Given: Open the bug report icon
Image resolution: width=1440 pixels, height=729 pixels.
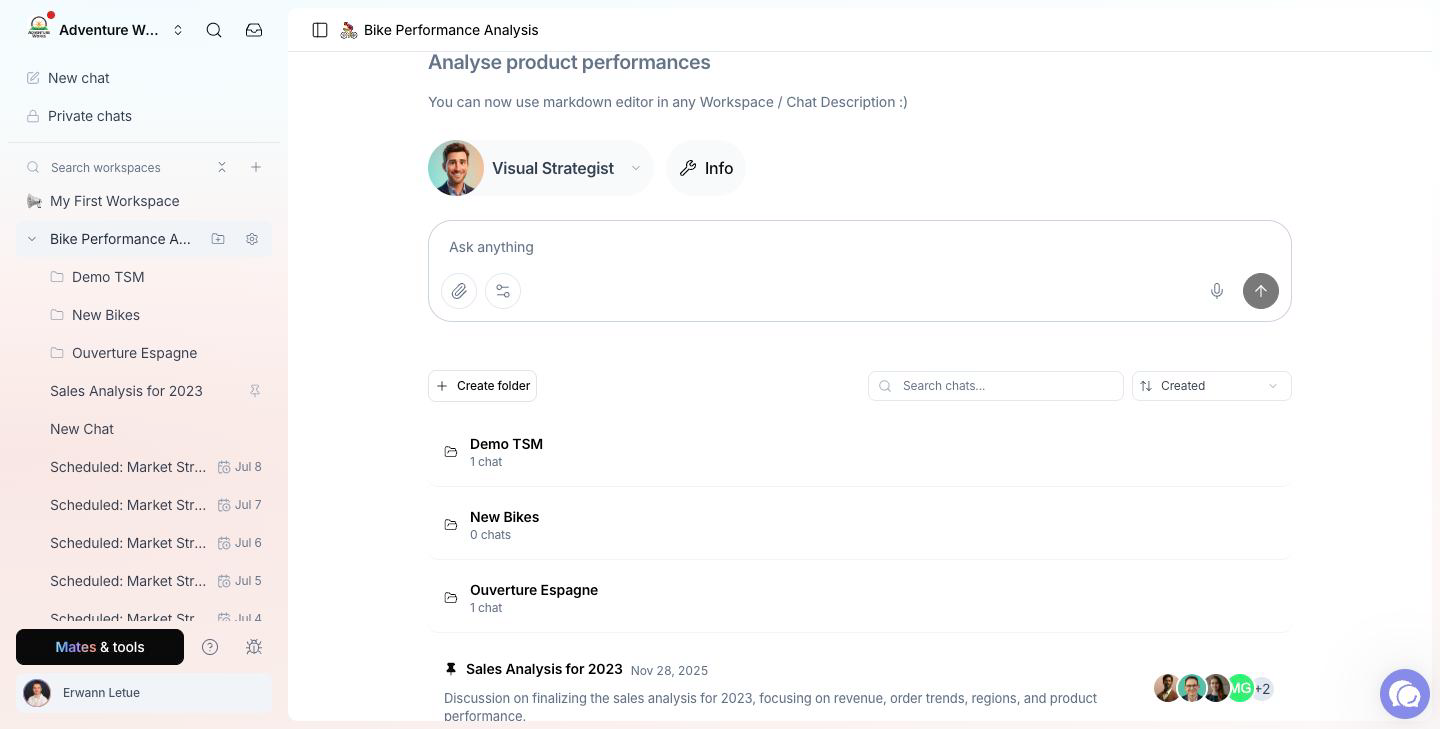Looking at the screenshot, I should (254, 647).
